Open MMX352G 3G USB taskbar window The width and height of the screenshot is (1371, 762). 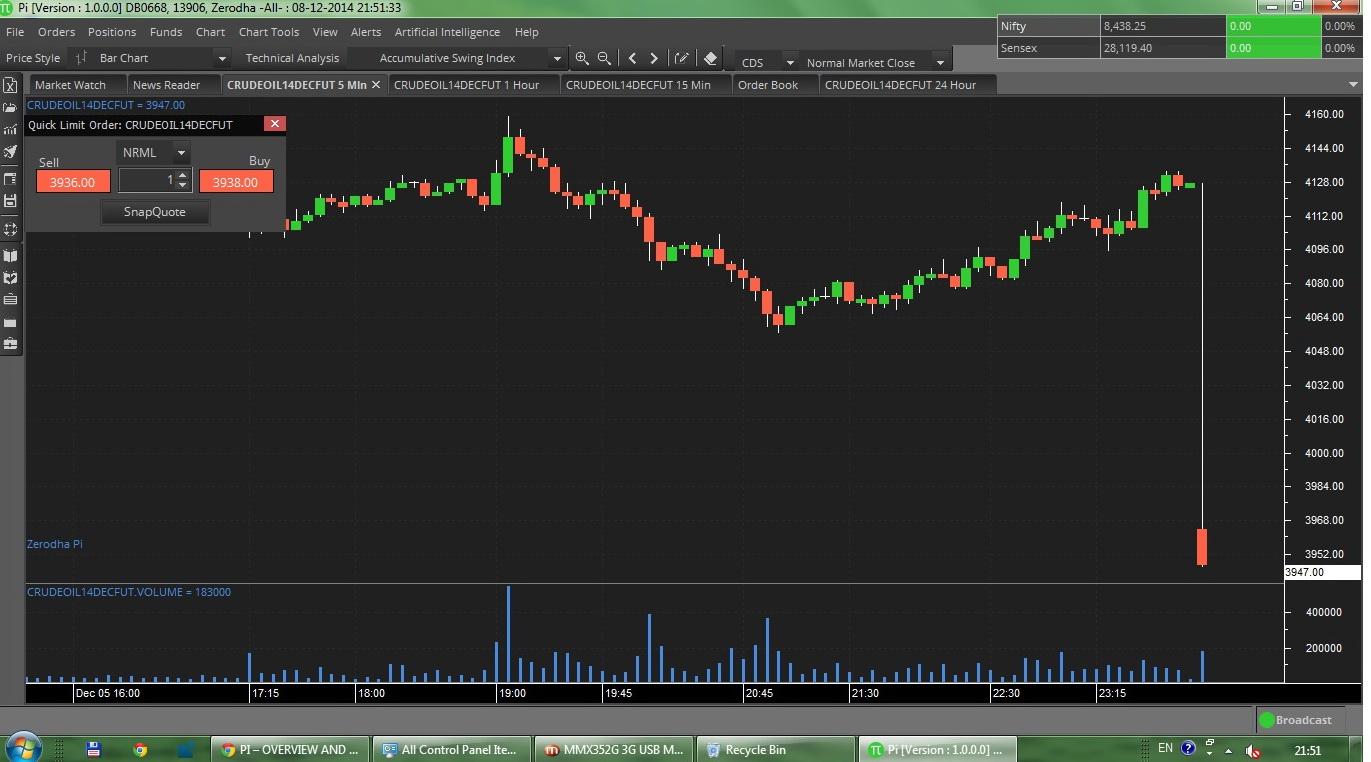tap(613, 749)
